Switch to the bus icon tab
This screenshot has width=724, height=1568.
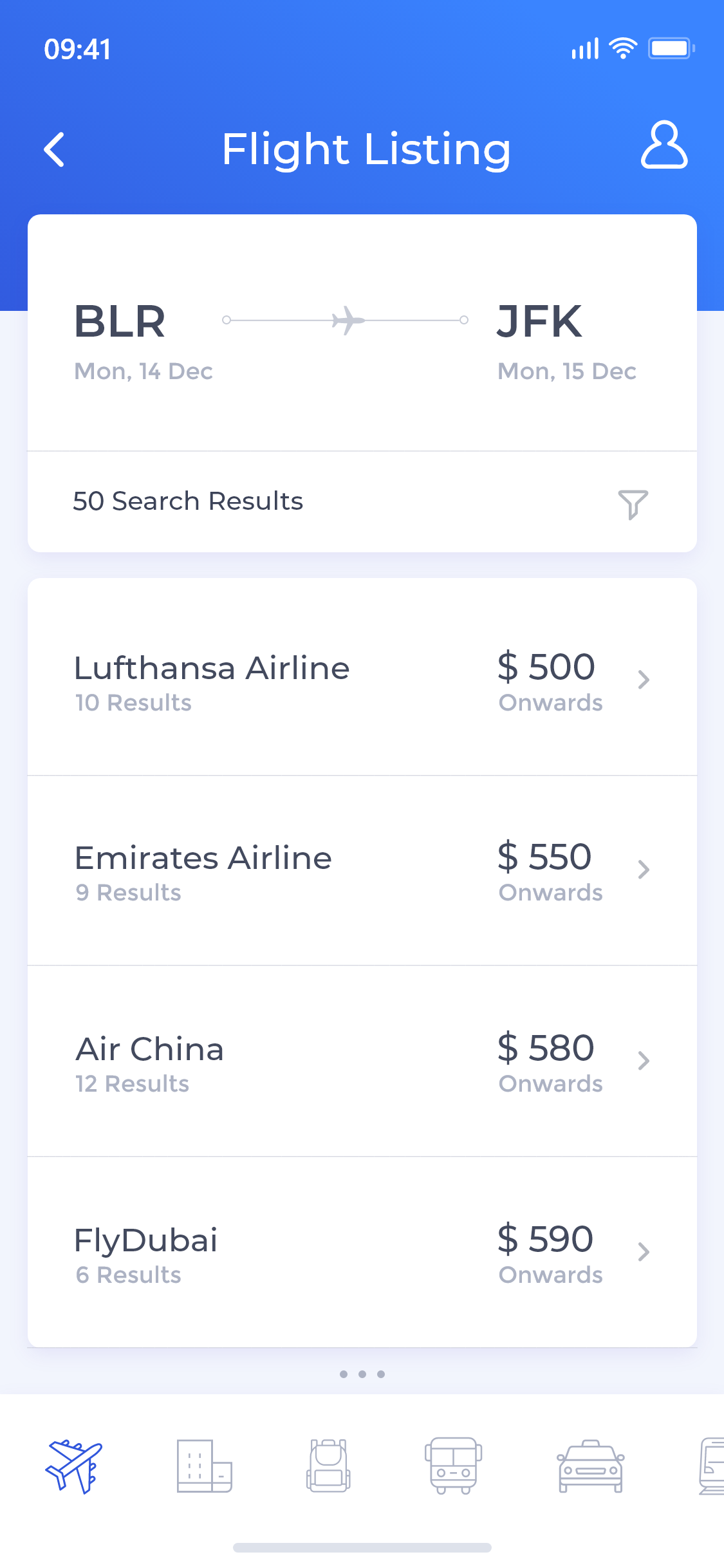(454, 1466)
